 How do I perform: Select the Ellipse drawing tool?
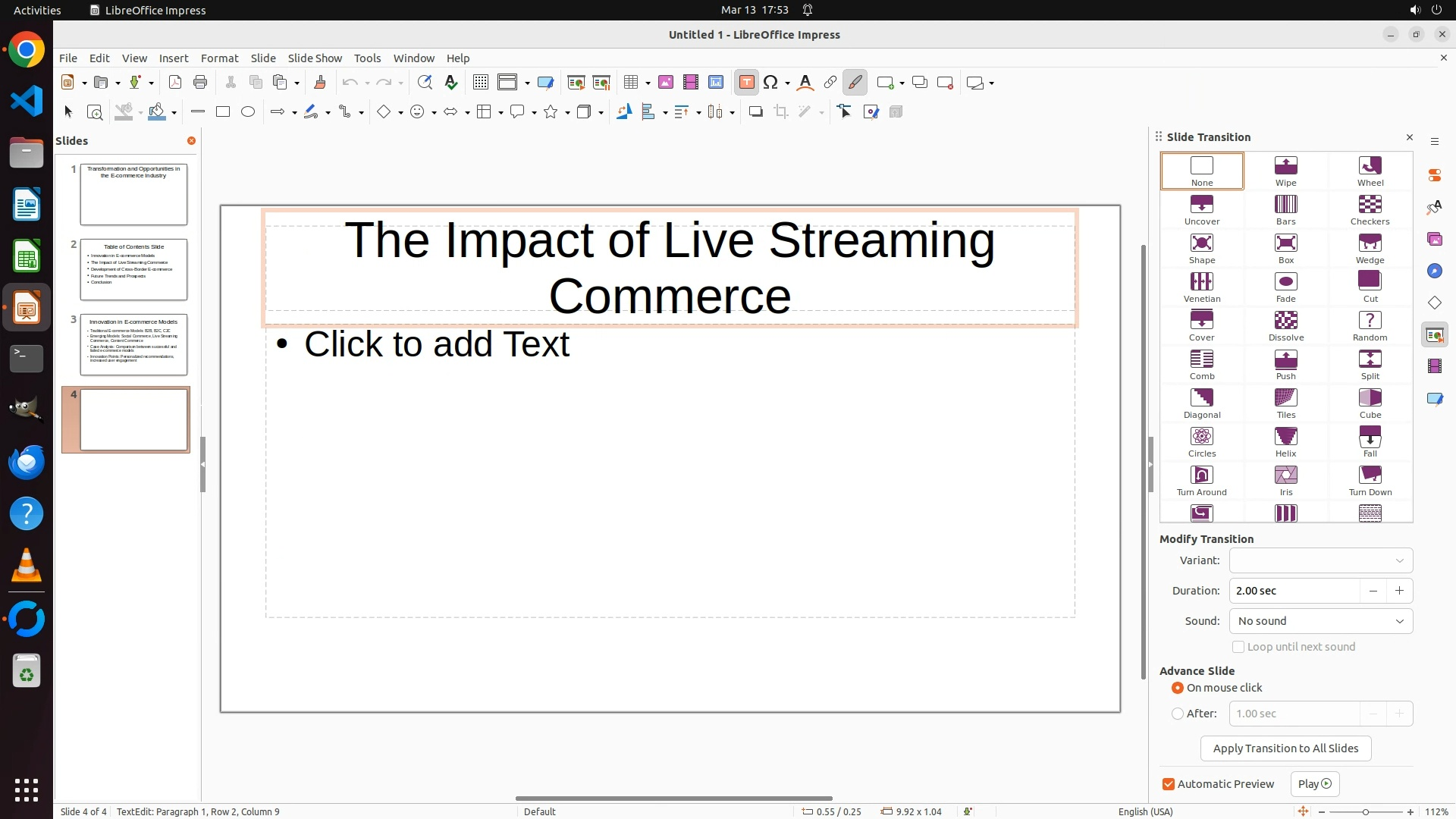(x=248, y=112)
